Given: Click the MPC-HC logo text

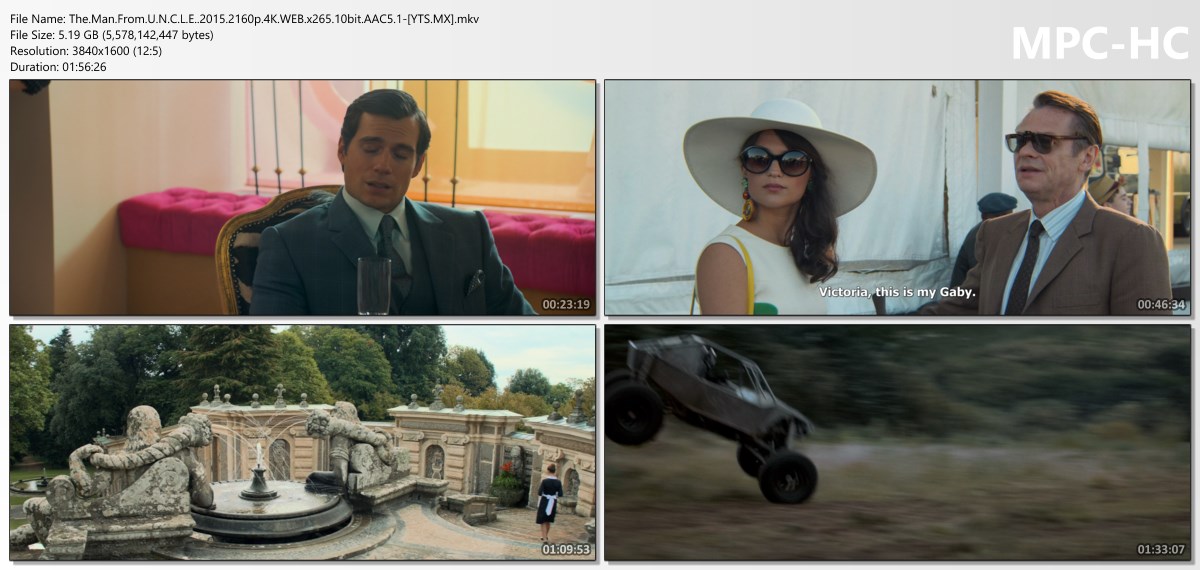Looking at the screenshot, I should point(1100,43).
